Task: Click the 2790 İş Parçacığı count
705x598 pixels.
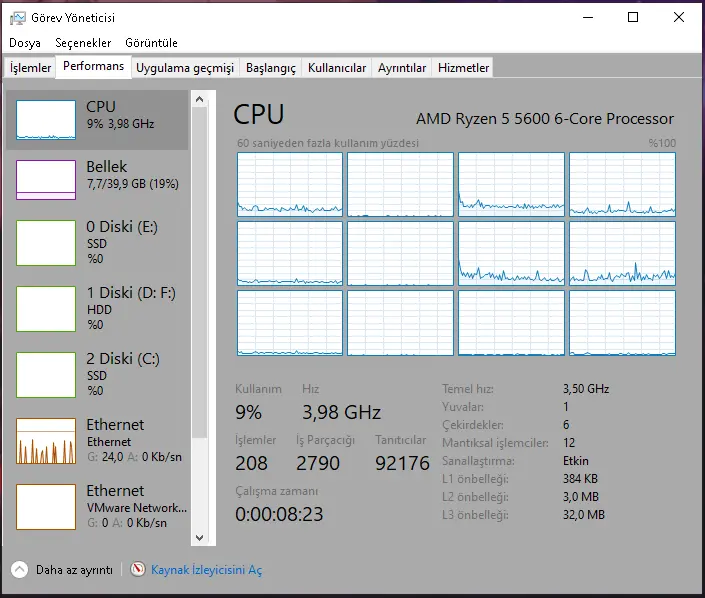Action: pos(317,463)
